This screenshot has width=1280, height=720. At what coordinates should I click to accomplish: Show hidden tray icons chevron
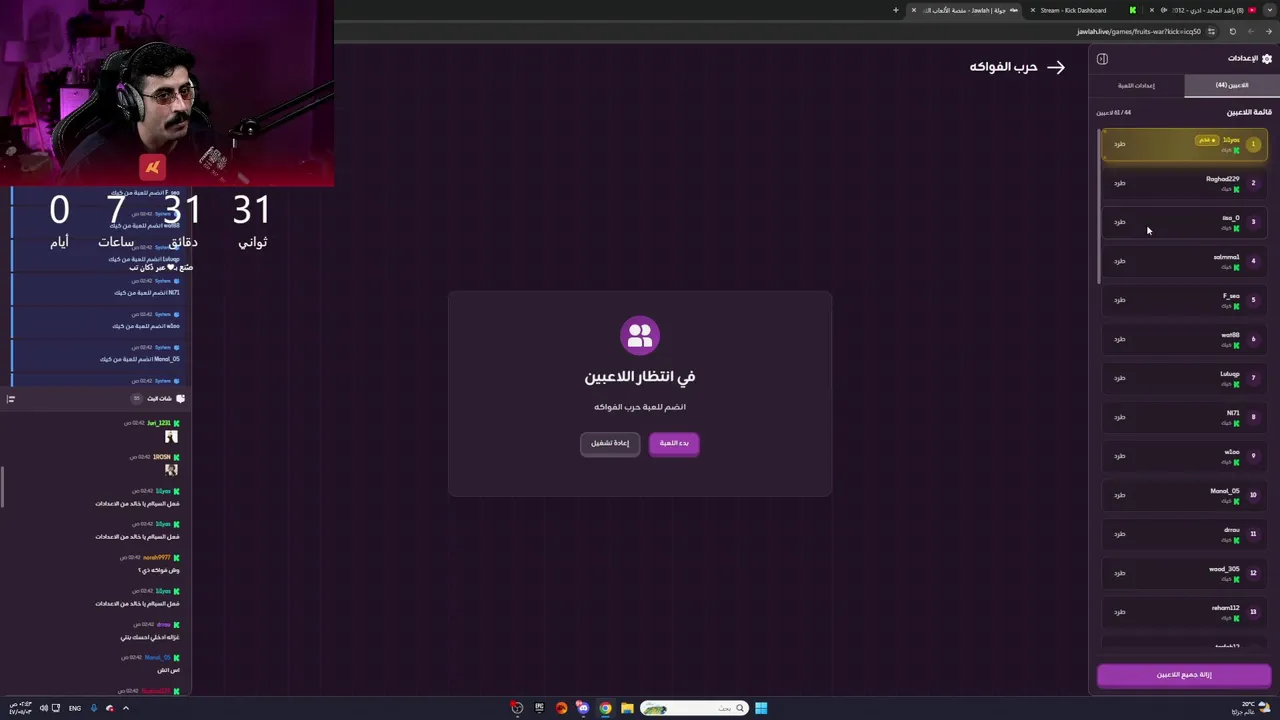[x=125, y=708]
